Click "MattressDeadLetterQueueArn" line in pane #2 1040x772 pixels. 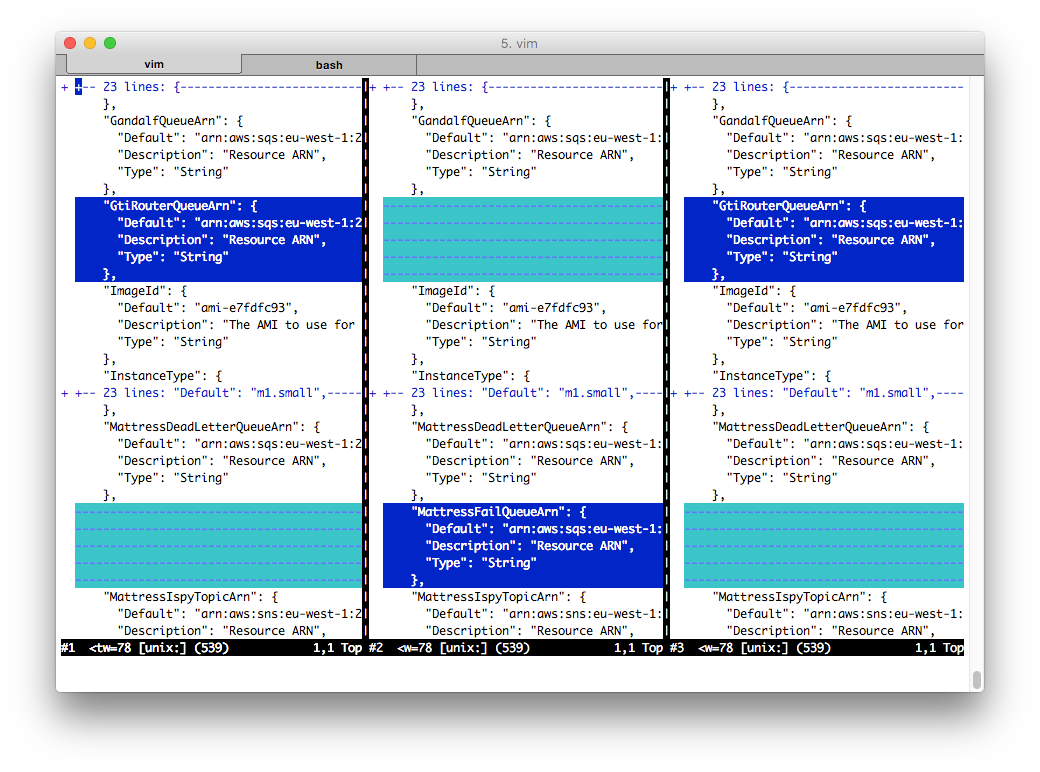click(x=520, y=427)
